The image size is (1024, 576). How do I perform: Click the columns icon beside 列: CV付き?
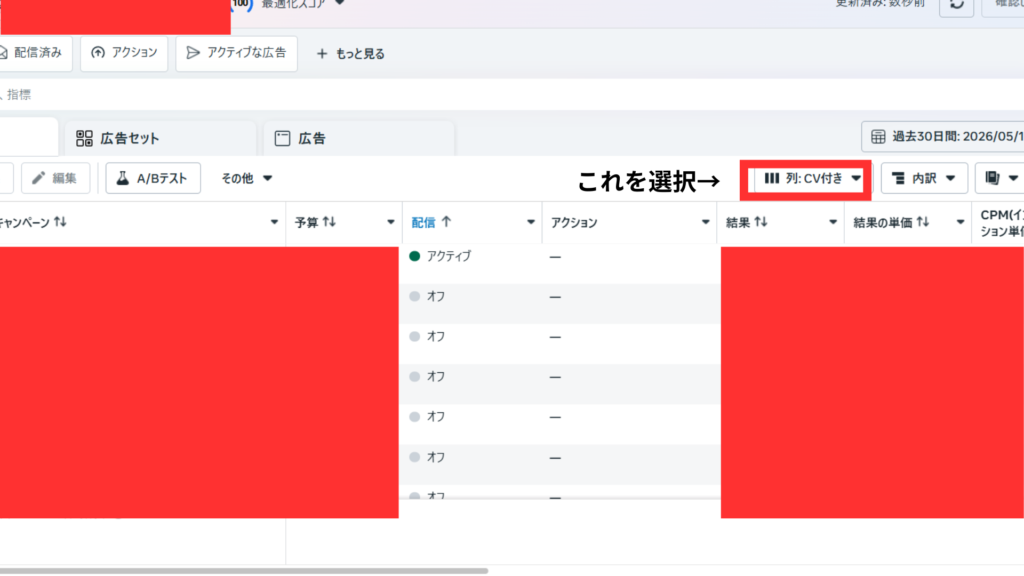[x=772, y=178]
